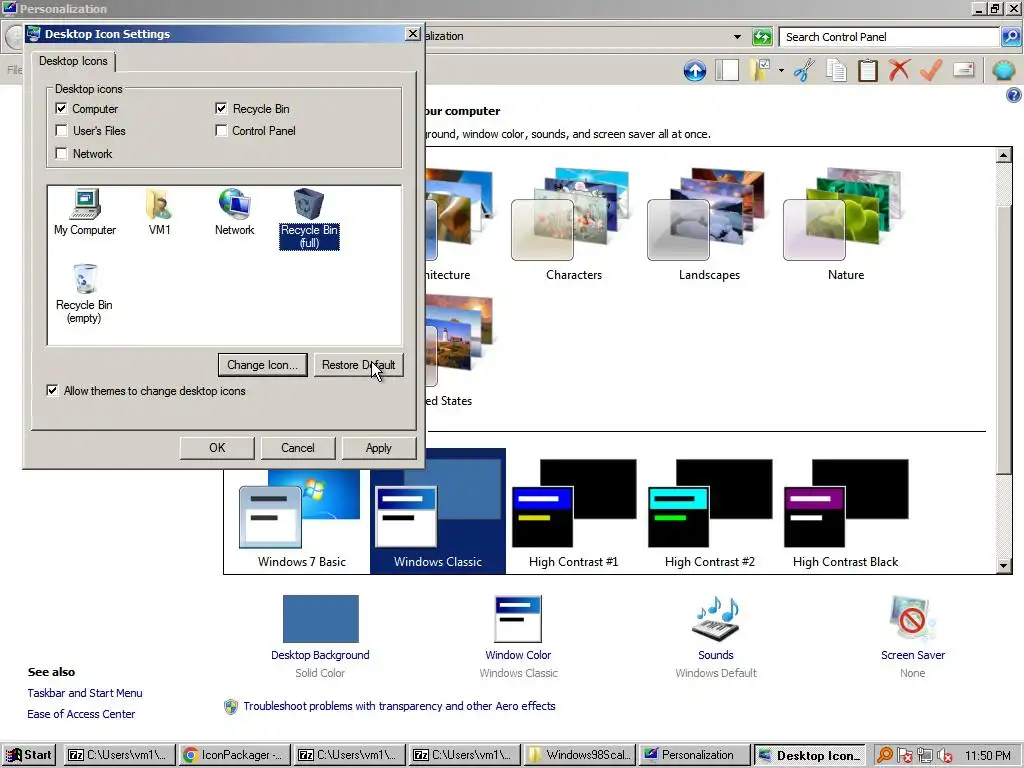The image size is (1024, 768).
Task: Click the Apply button
Action: tap(379, 448)
